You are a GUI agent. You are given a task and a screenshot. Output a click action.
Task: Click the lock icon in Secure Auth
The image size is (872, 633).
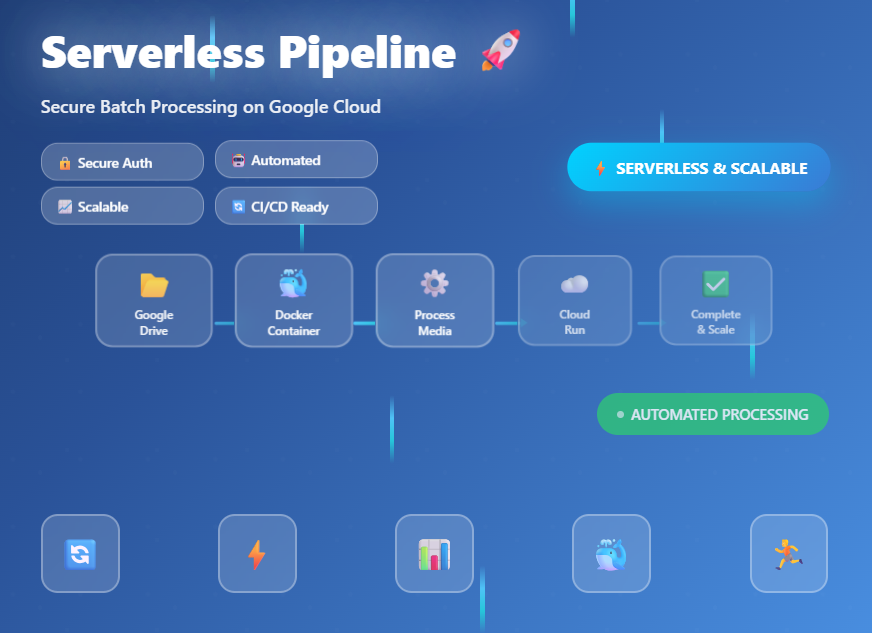tap(65, 163)
